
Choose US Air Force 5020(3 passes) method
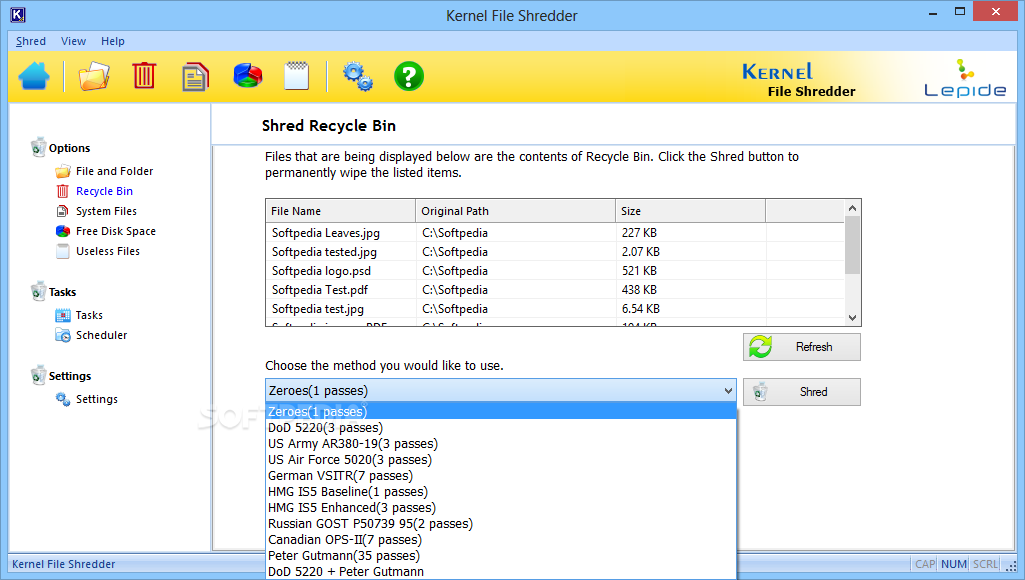coord(501,460)
